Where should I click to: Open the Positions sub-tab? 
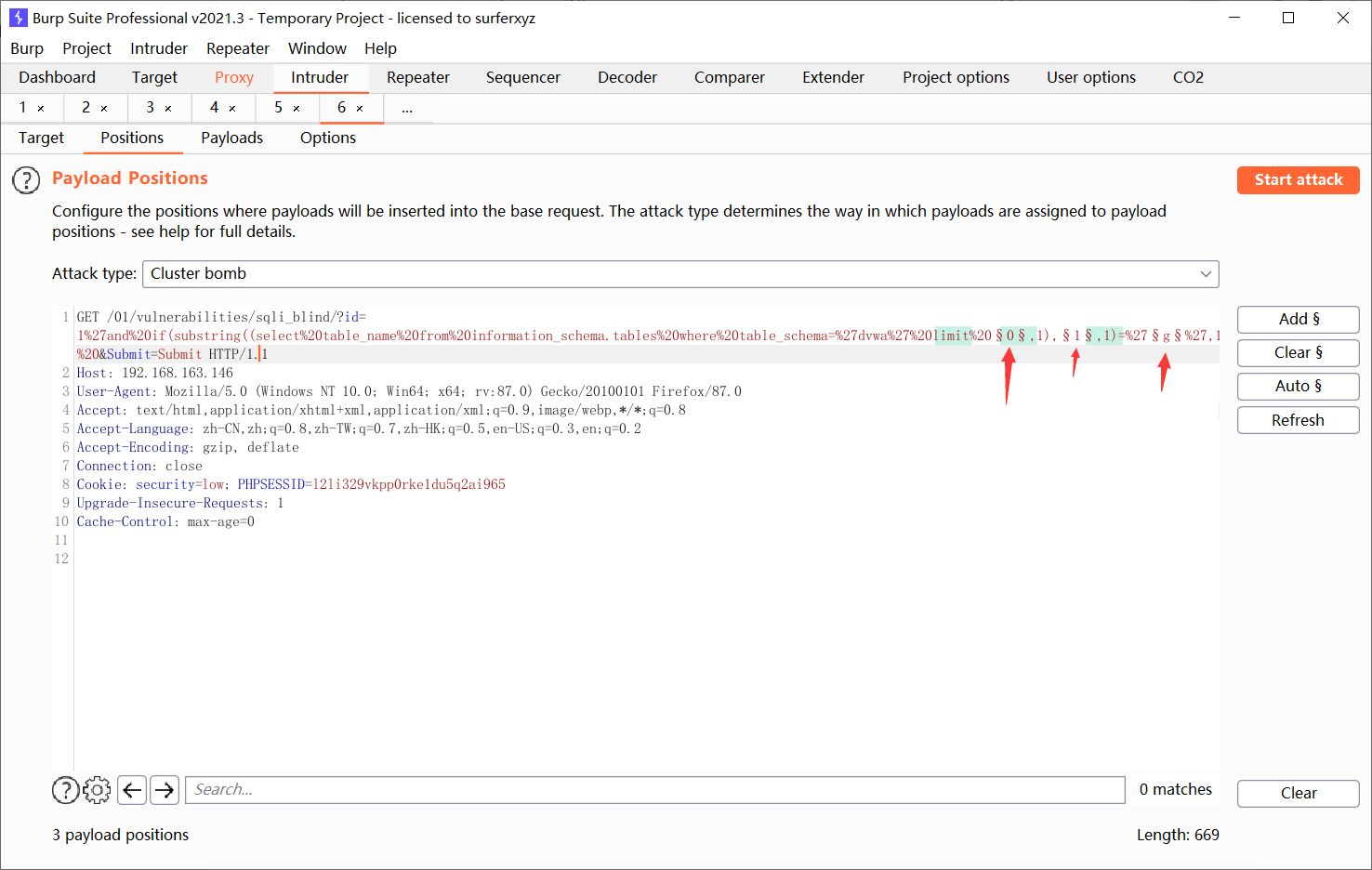(132, 138)
